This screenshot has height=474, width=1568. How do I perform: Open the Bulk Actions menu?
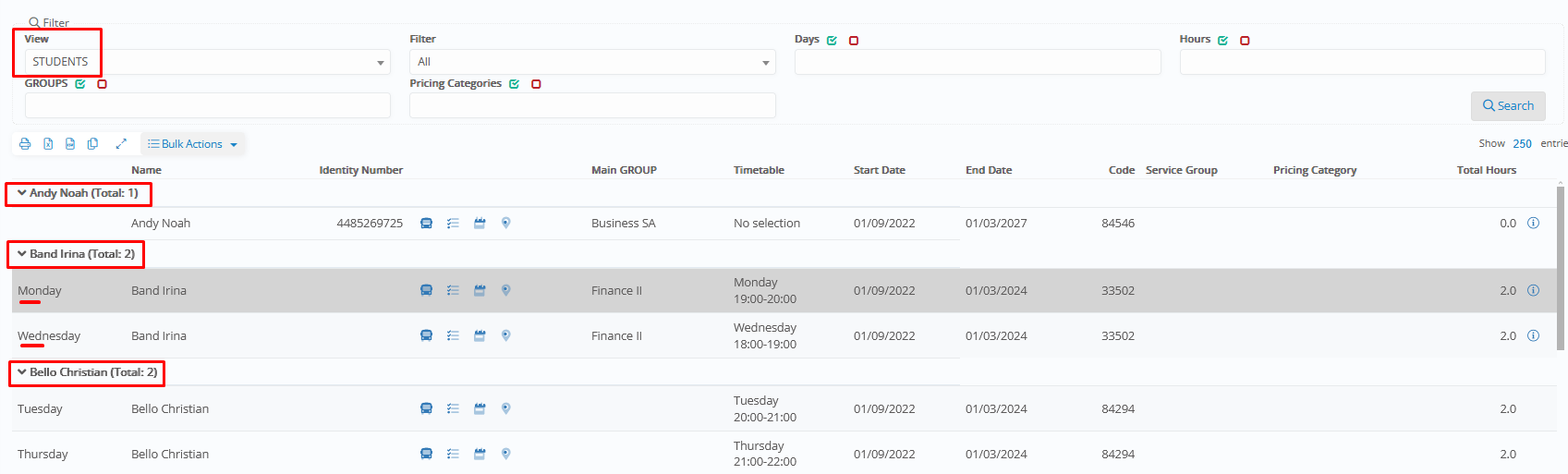(x=192, y=144)
